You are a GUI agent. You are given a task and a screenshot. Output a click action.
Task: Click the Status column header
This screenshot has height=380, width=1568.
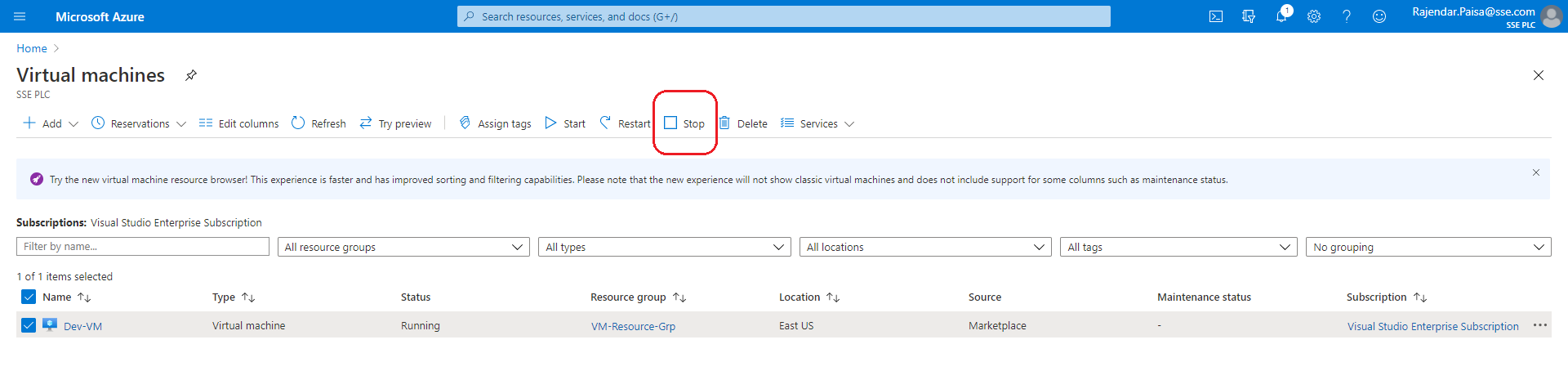[416, 297]
